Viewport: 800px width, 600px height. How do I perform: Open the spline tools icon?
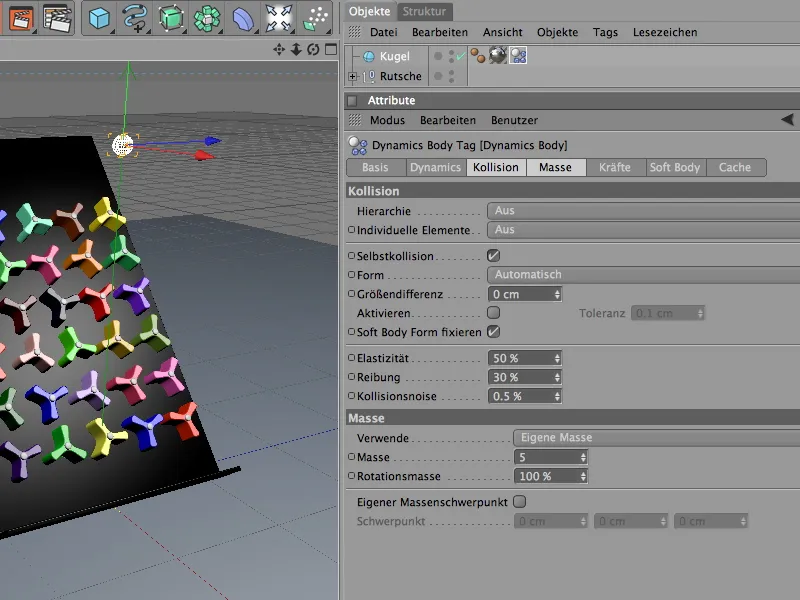point(134,17)
